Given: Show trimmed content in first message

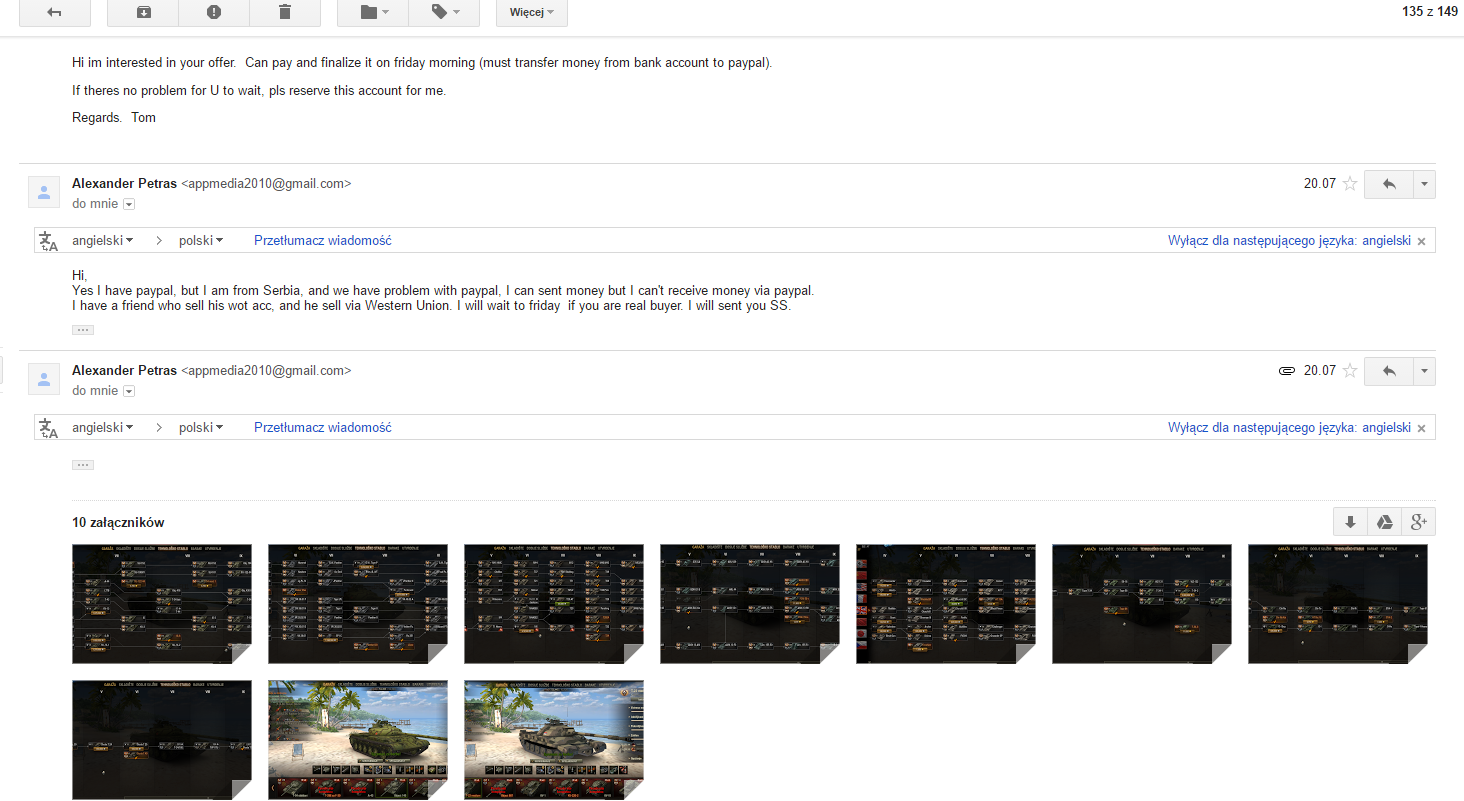Looking at the screenshot, I should coord(83,329).
